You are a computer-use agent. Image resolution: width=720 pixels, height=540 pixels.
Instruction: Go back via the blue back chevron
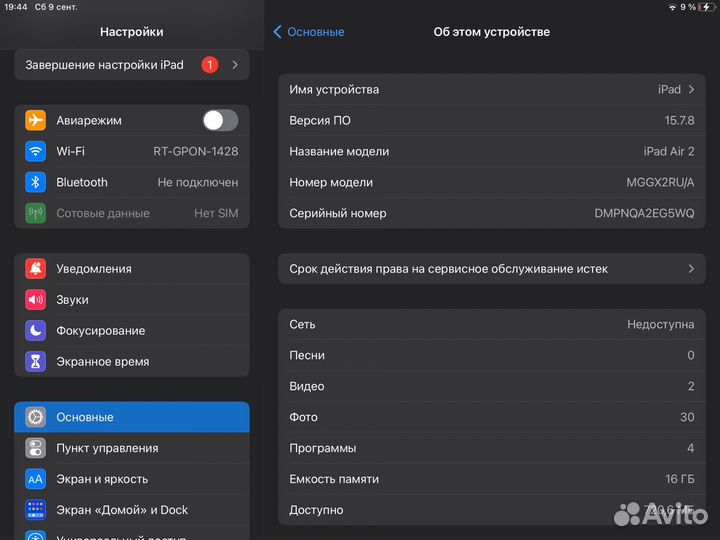277,32
